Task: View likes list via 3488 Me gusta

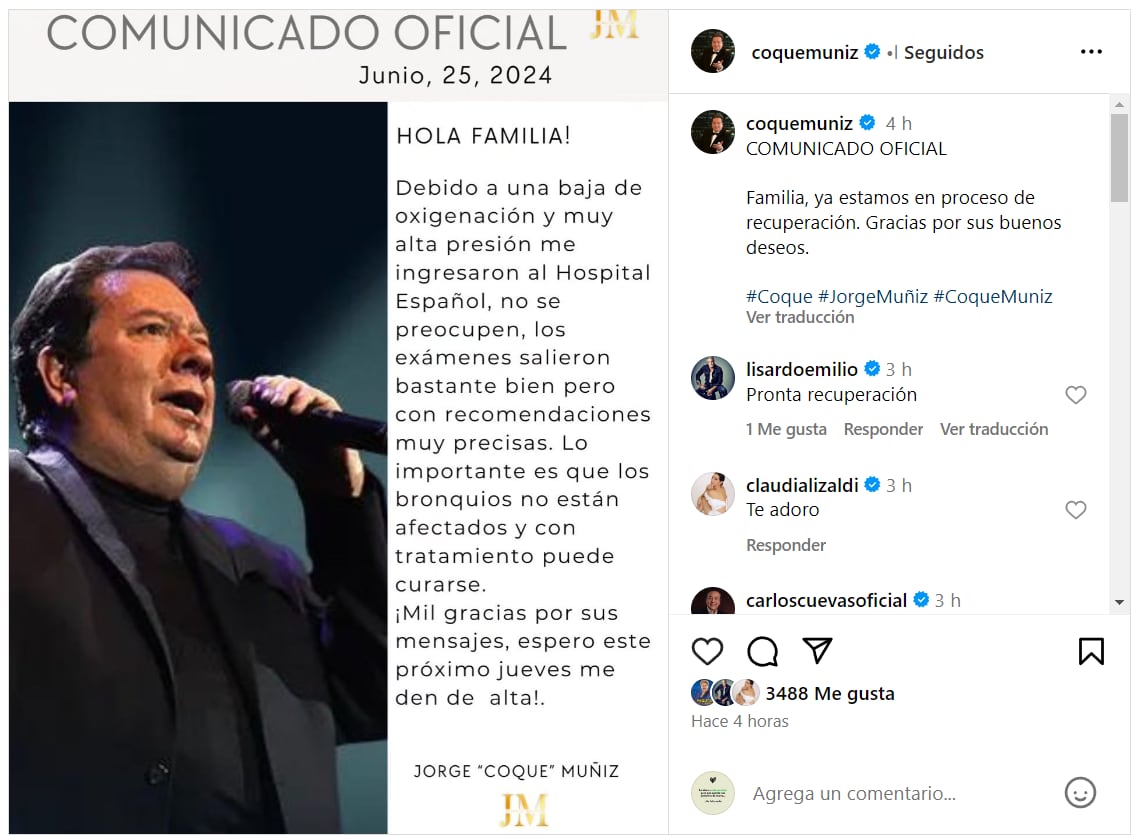Action: click(830, 694)
